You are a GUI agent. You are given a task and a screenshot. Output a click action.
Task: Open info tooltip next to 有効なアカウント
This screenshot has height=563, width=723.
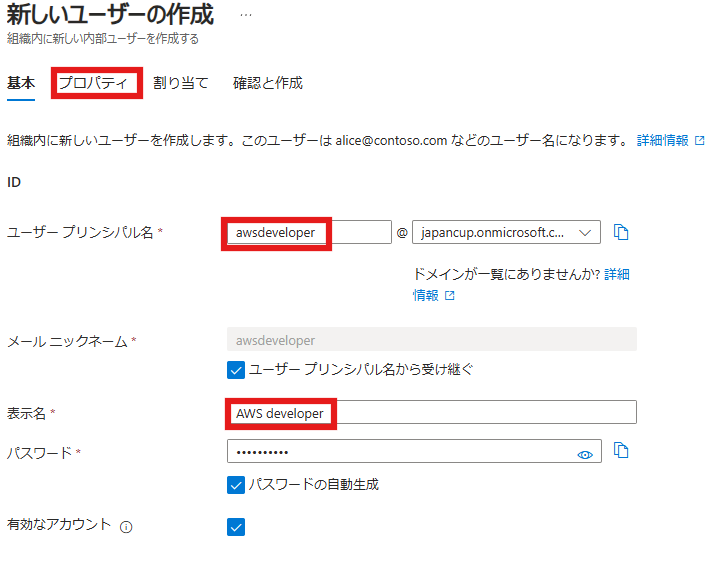(126, 527)
